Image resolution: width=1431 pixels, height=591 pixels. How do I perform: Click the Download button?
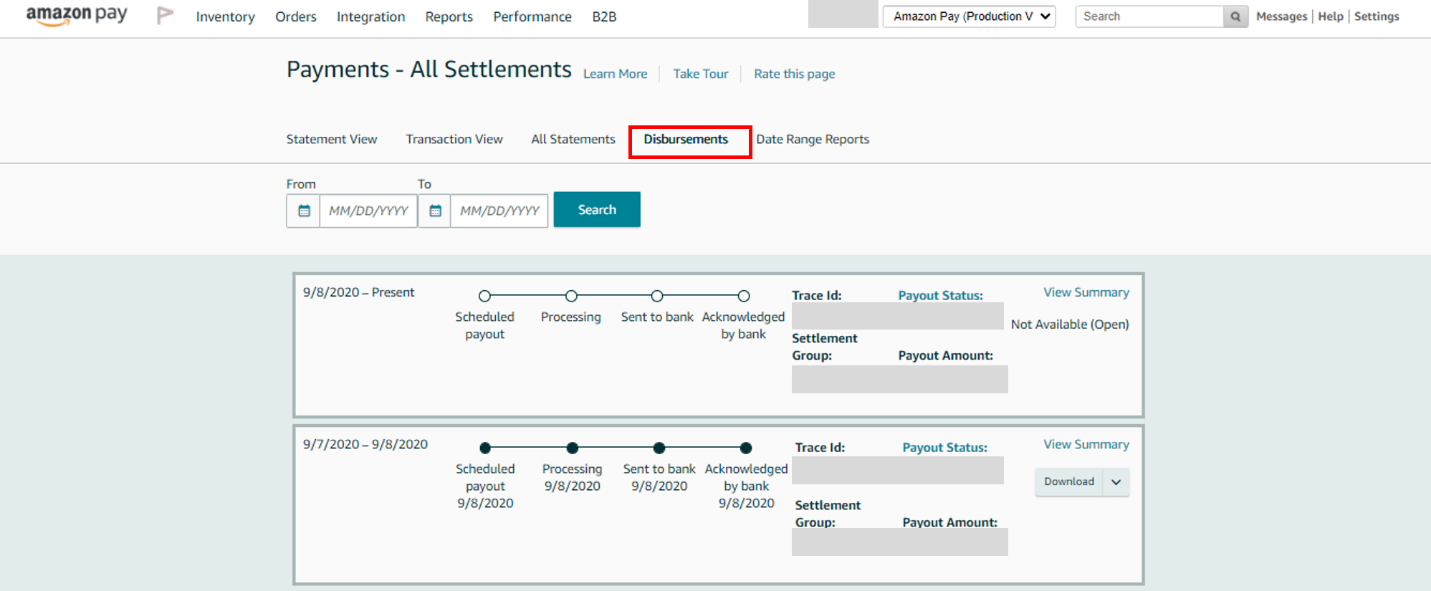[1069, 482]
